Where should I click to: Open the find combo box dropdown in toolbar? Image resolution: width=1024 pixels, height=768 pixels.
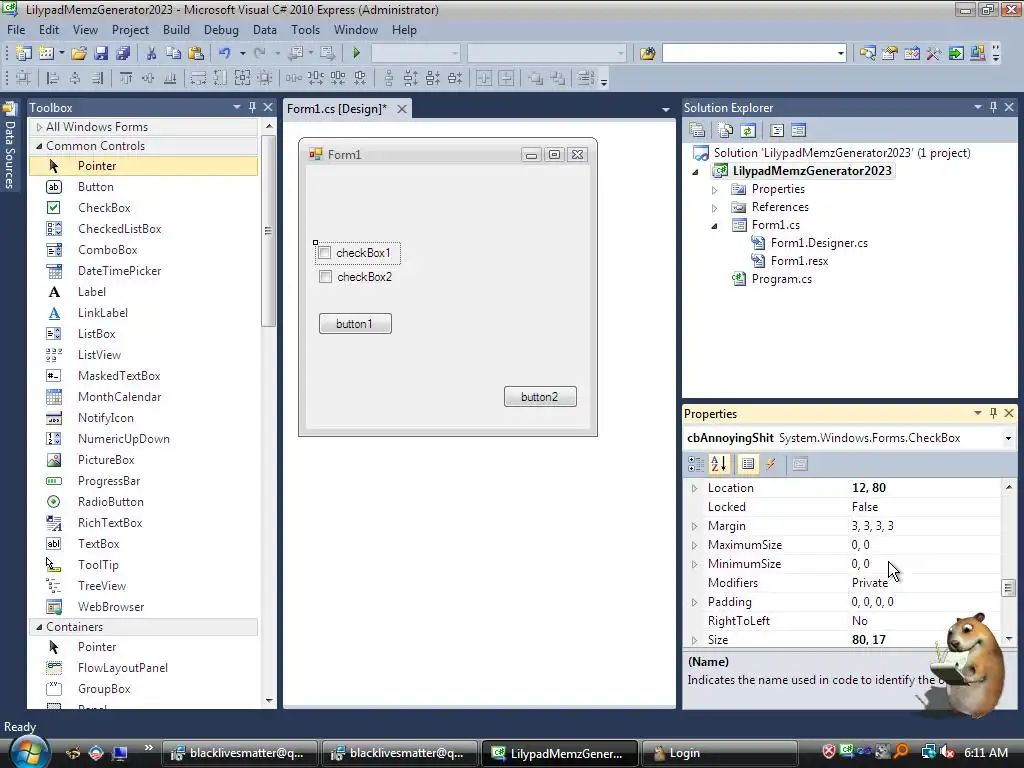(840, 53)
